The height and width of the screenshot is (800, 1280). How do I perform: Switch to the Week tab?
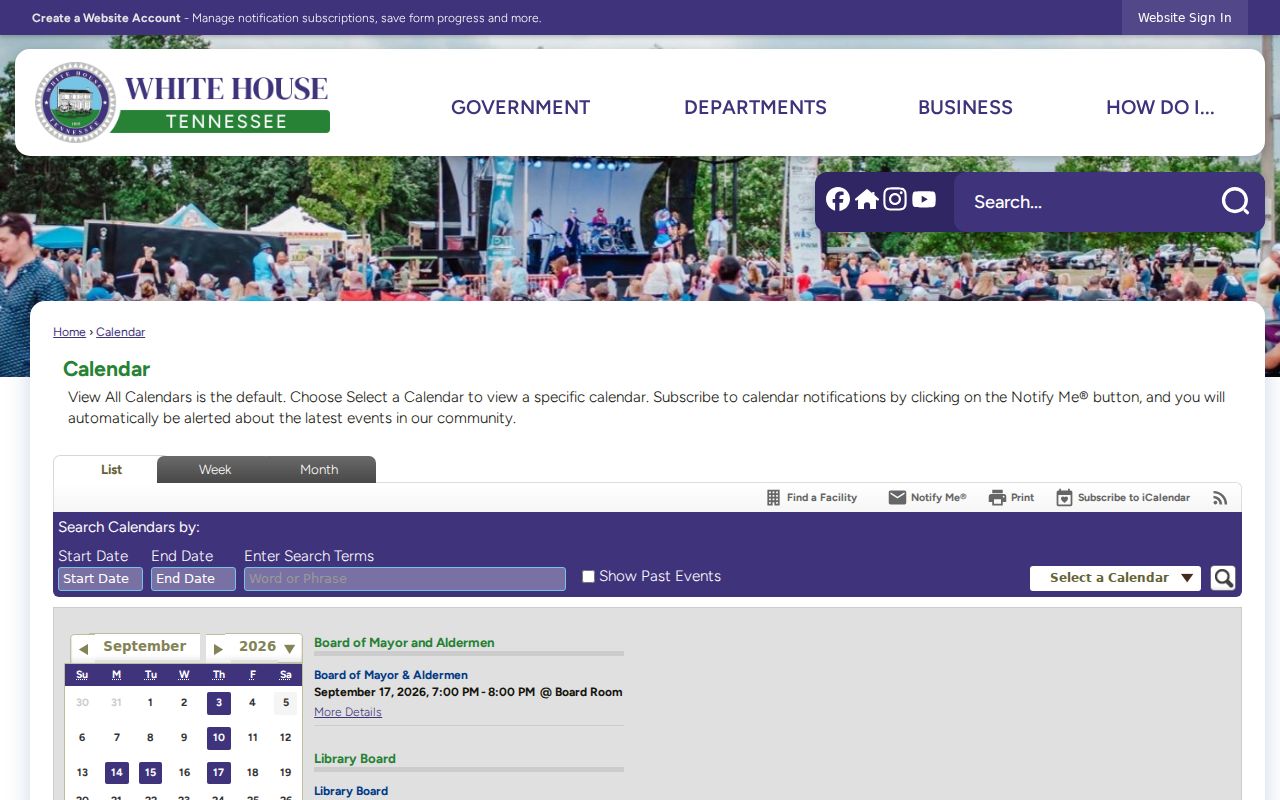(x=215, y=470)
